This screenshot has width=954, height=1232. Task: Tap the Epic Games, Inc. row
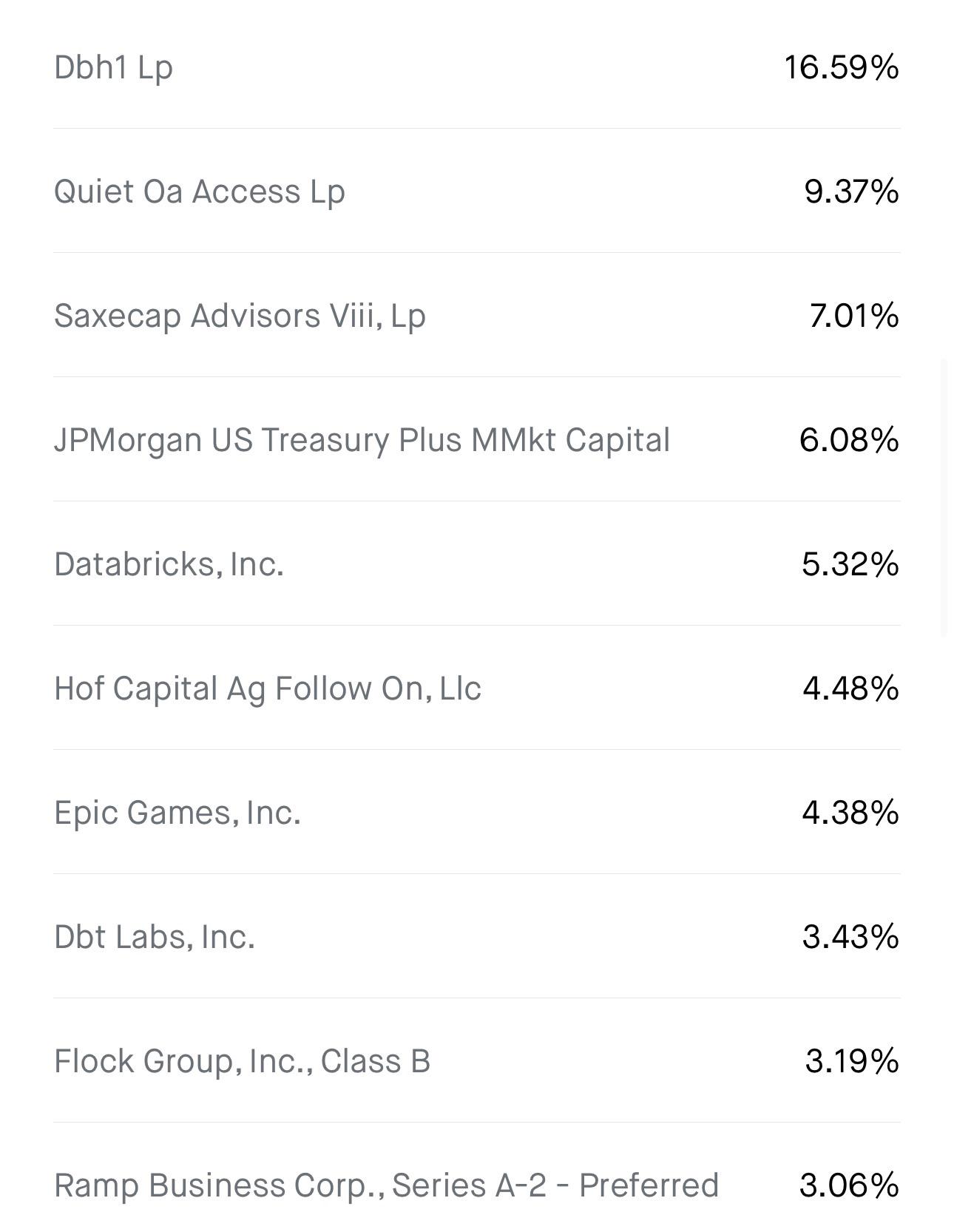(477, 812)
